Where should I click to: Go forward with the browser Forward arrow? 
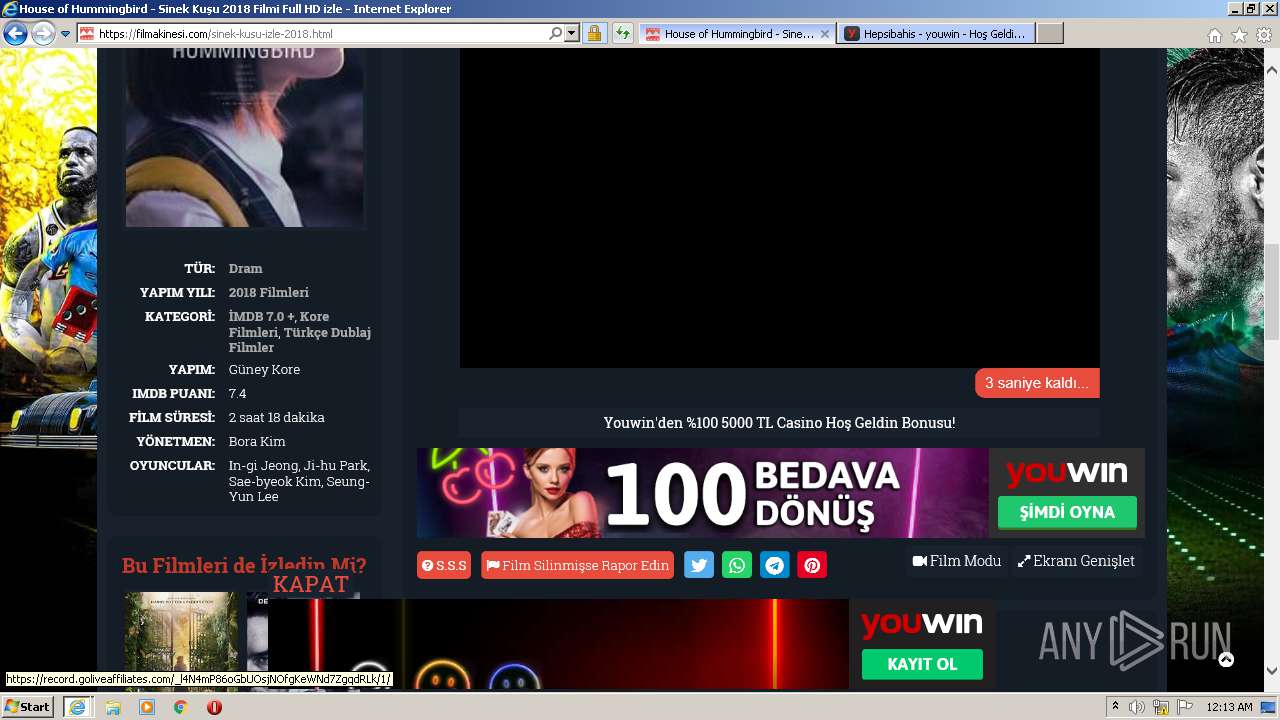point(43,34)
